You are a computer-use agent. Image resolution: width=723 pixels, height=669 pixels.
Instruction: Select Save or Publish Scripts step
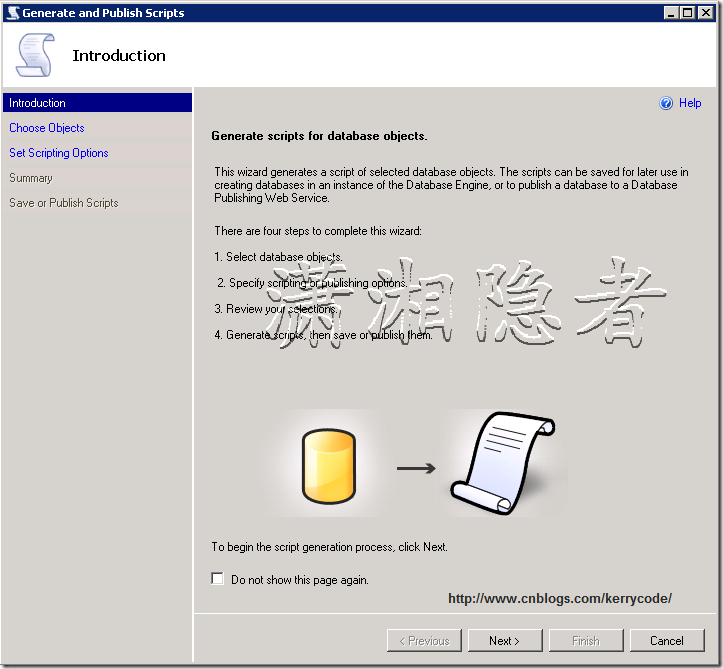(x=64, y=203)
